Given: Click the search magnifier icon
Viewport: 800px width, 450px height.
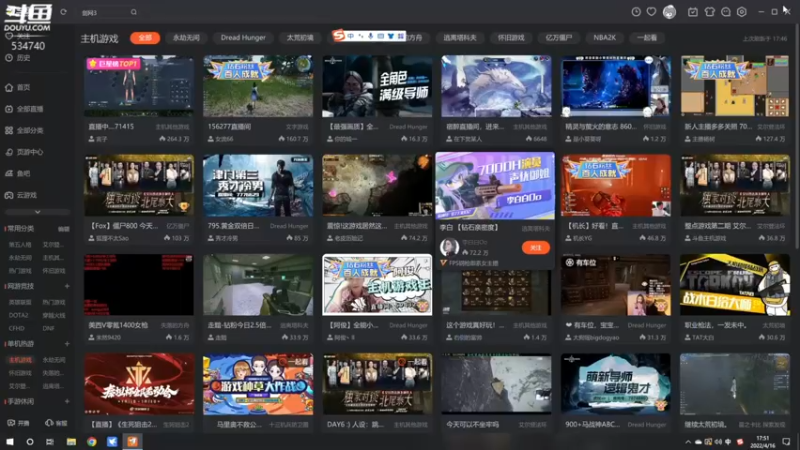Looking at the screenshot, I should (x=134, y=12).
